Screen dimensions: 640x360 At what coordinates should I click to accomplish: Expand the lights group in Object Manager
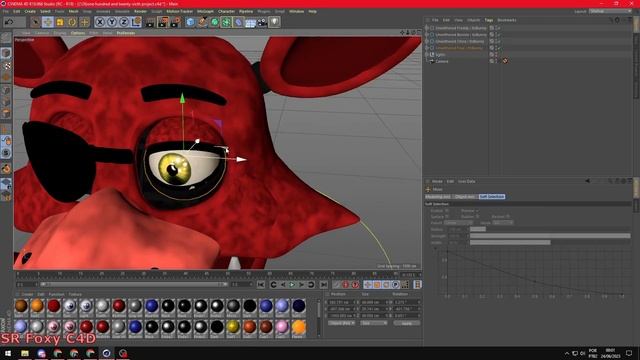click(x=427, y=54)
